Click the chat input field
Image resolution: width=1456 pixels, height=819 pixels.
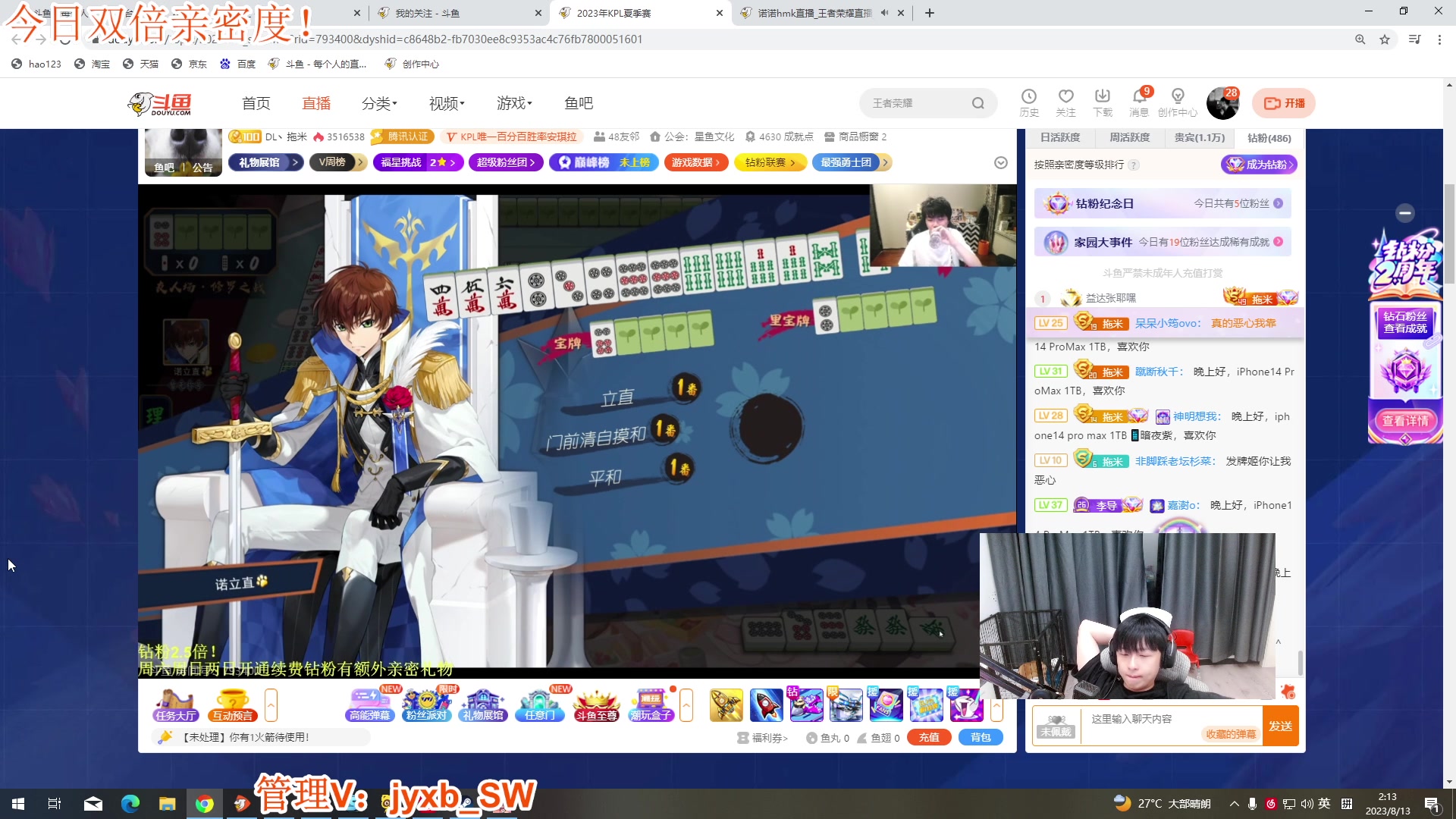pyautogui.click(x=1170, y=726)
